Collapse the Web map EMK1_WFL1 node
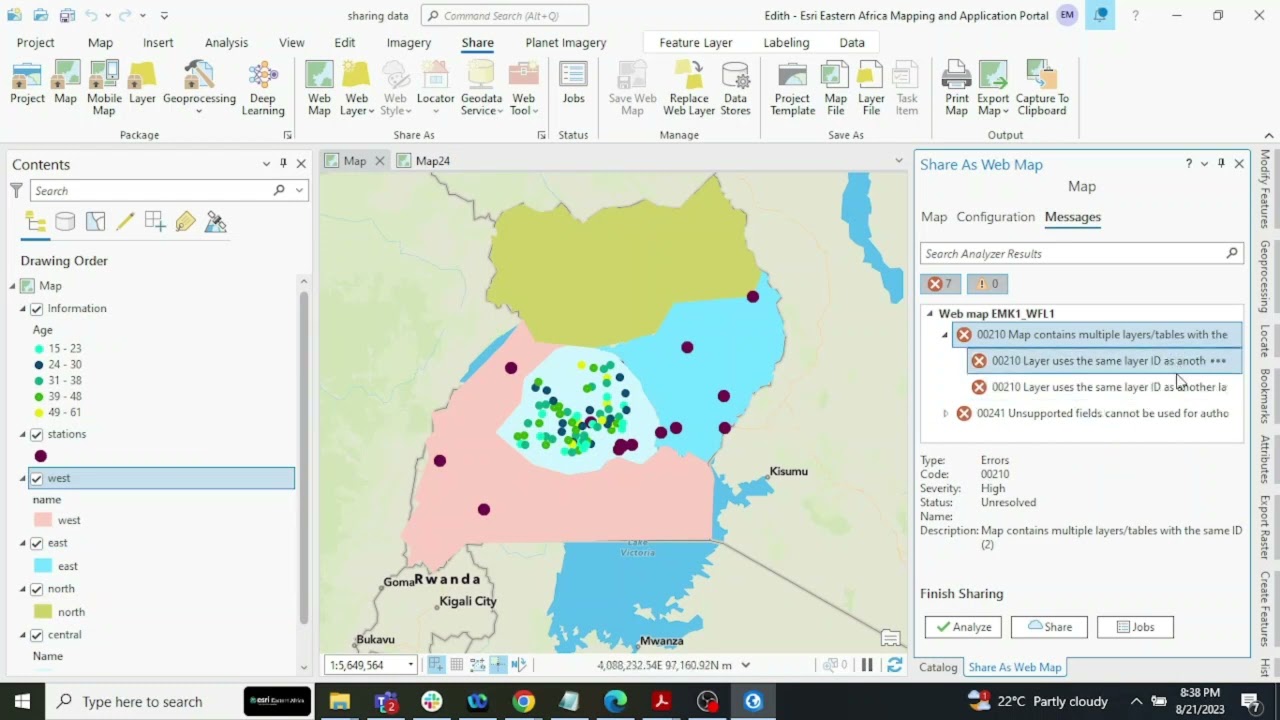 [930, 314]
